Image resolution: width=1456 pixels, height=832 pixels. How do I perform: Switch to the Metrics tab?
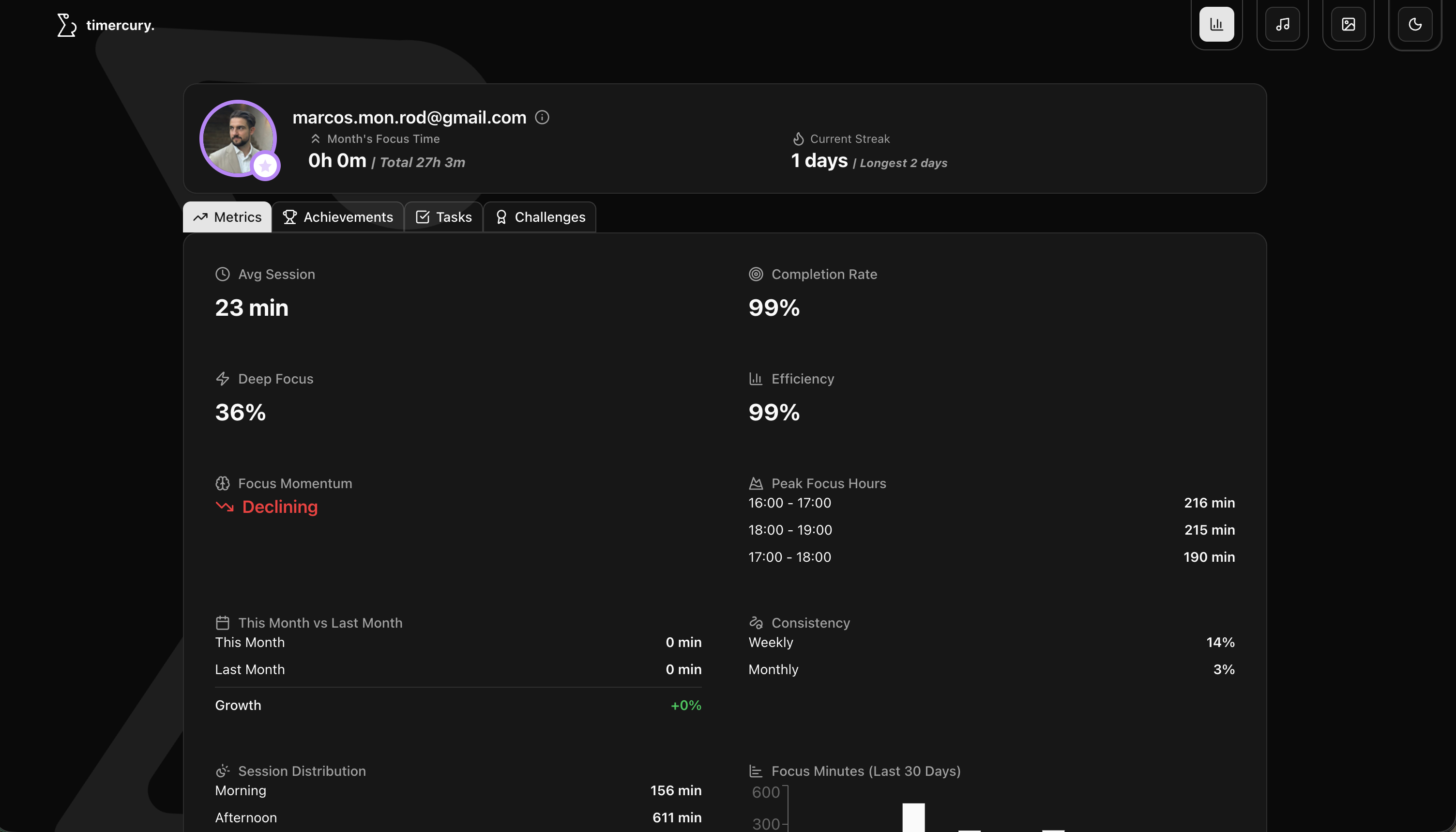227,217
